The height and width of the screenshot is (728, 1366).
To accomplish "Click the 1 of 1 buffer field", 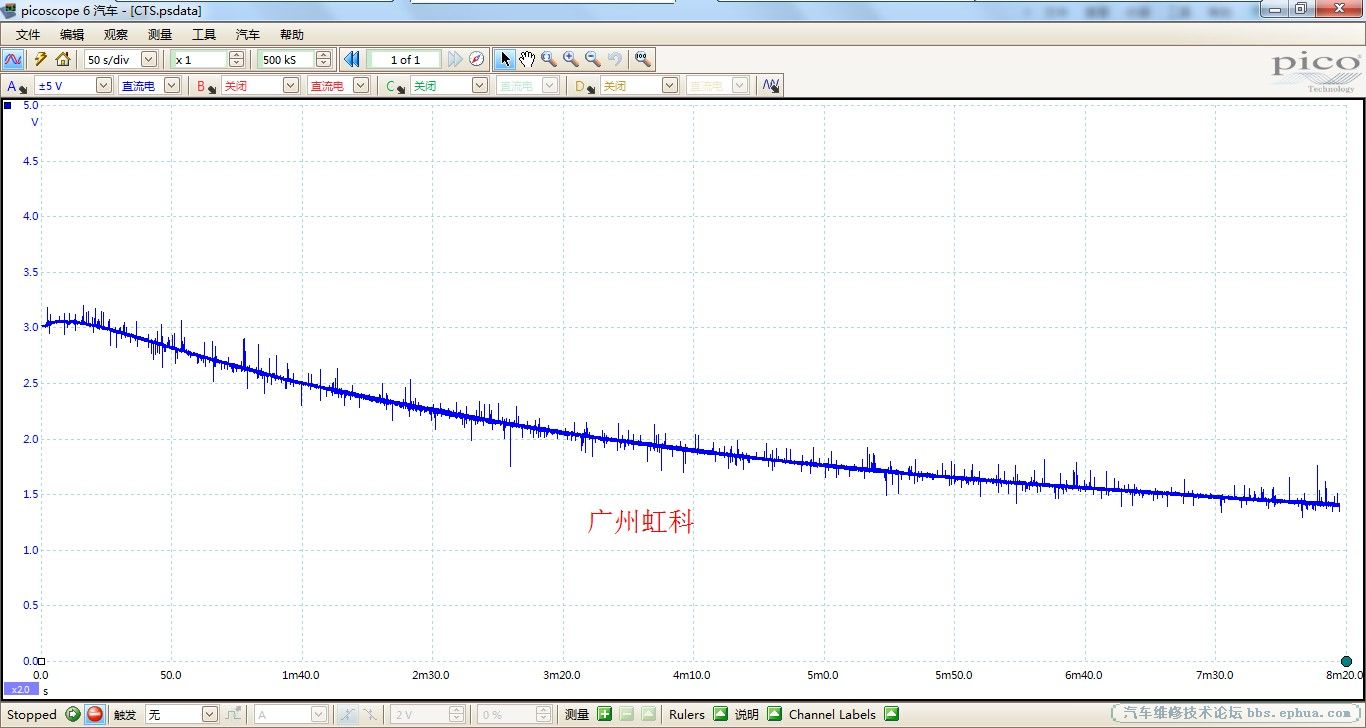I will (405, 59).
